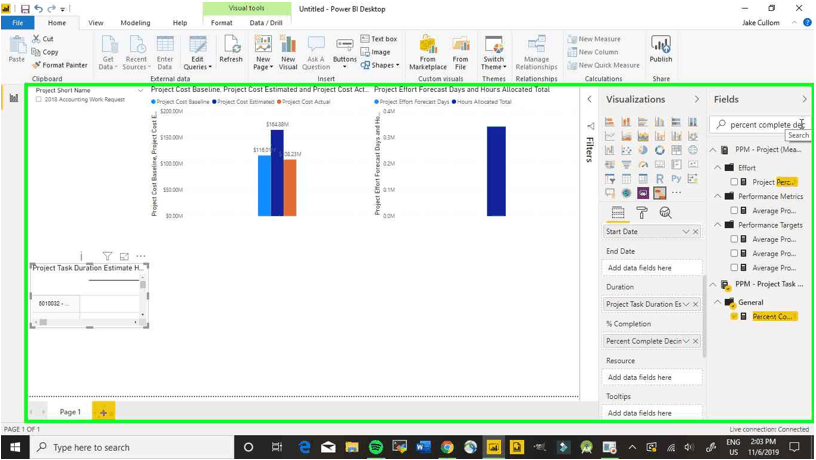The image size is (816, 460).
Task: Open more options ellipsis on the table visual
Action: (x=141, y=256)
